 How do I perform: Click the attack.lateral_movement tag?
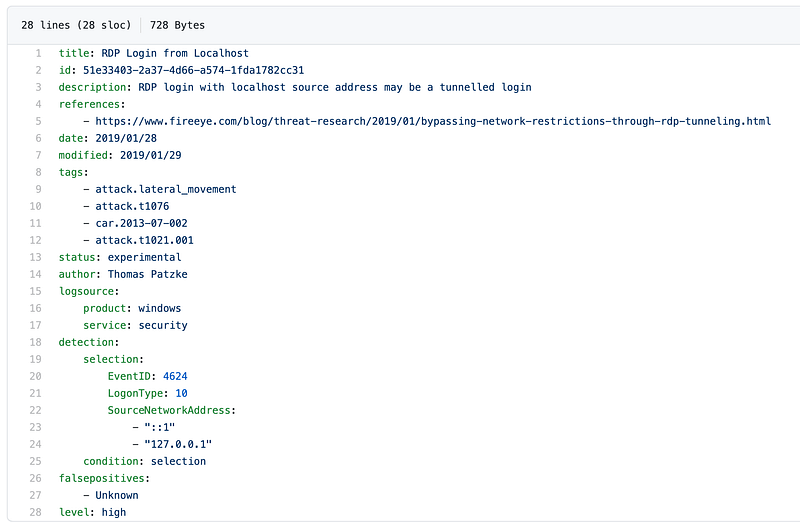[166, 189]
